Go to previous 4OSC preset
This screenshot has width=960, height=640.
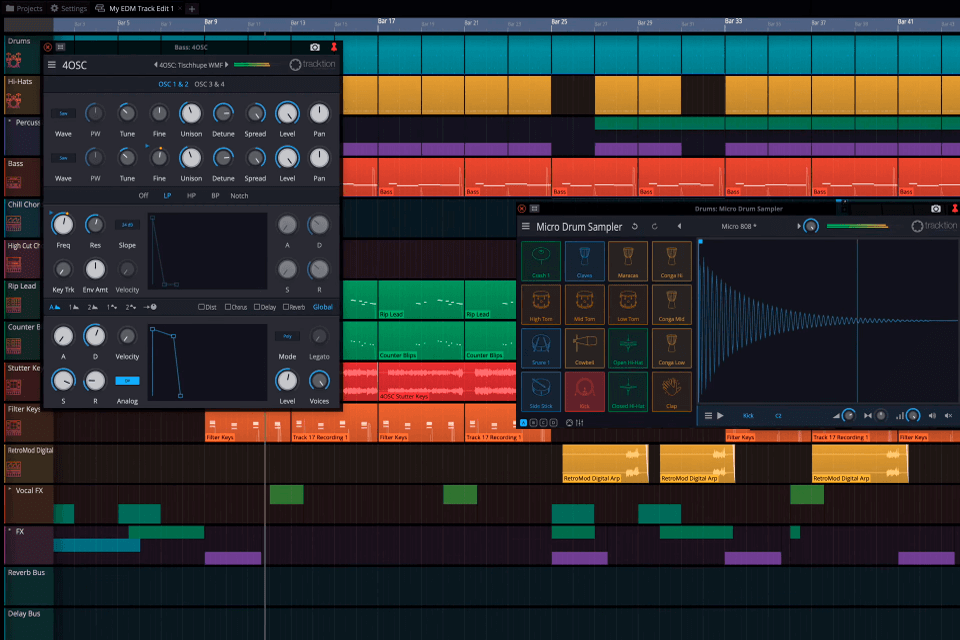click(x=156, y=64)
